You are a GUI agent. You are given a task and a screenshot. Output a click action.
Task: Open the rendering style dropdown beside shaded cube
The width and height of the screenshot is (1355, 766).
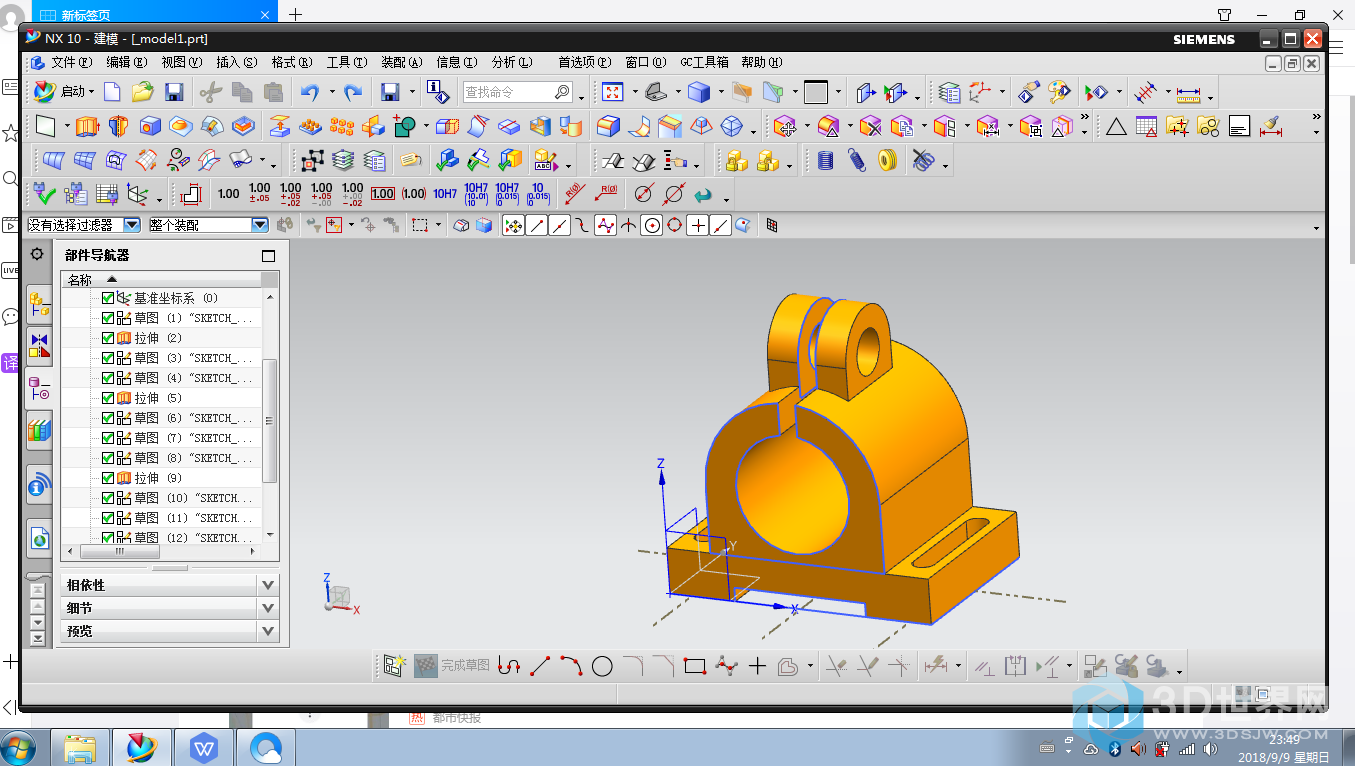point(721,93)
